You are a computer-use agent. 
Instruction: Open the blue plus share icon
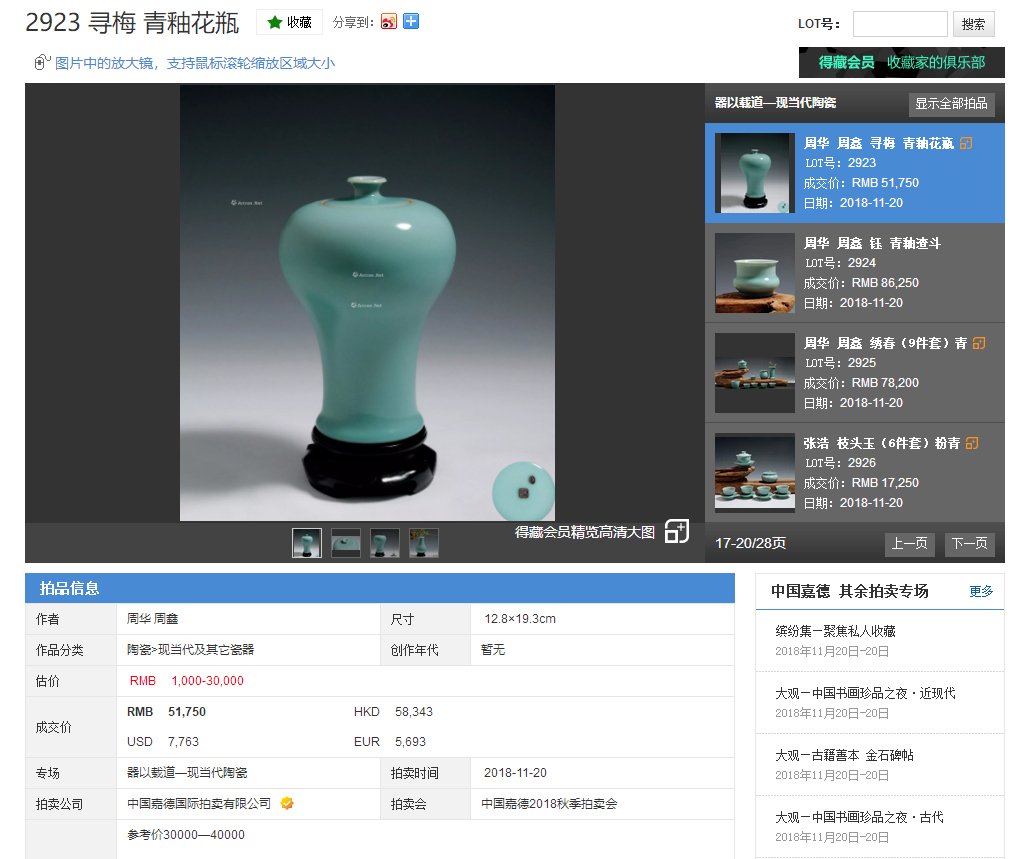click(x=411, y=22)
